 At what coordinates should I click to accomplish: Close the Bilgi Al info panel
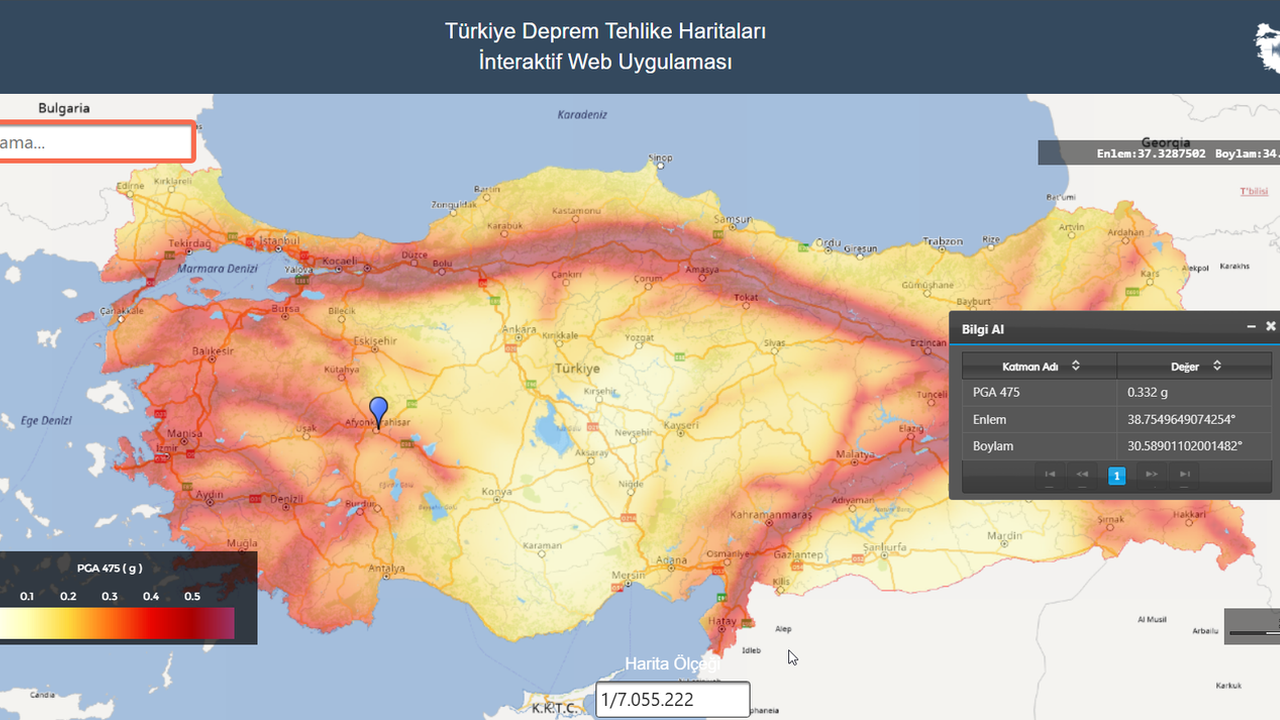[x=1271, y=326]
